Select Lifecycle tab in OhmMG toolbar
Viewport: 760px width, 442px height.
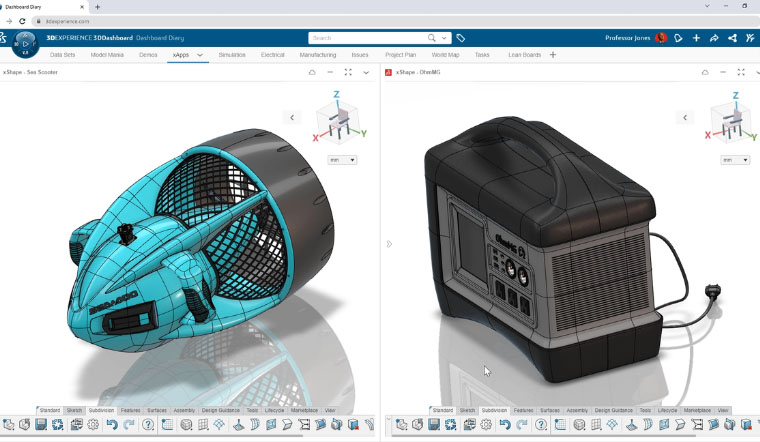[667, 410]
